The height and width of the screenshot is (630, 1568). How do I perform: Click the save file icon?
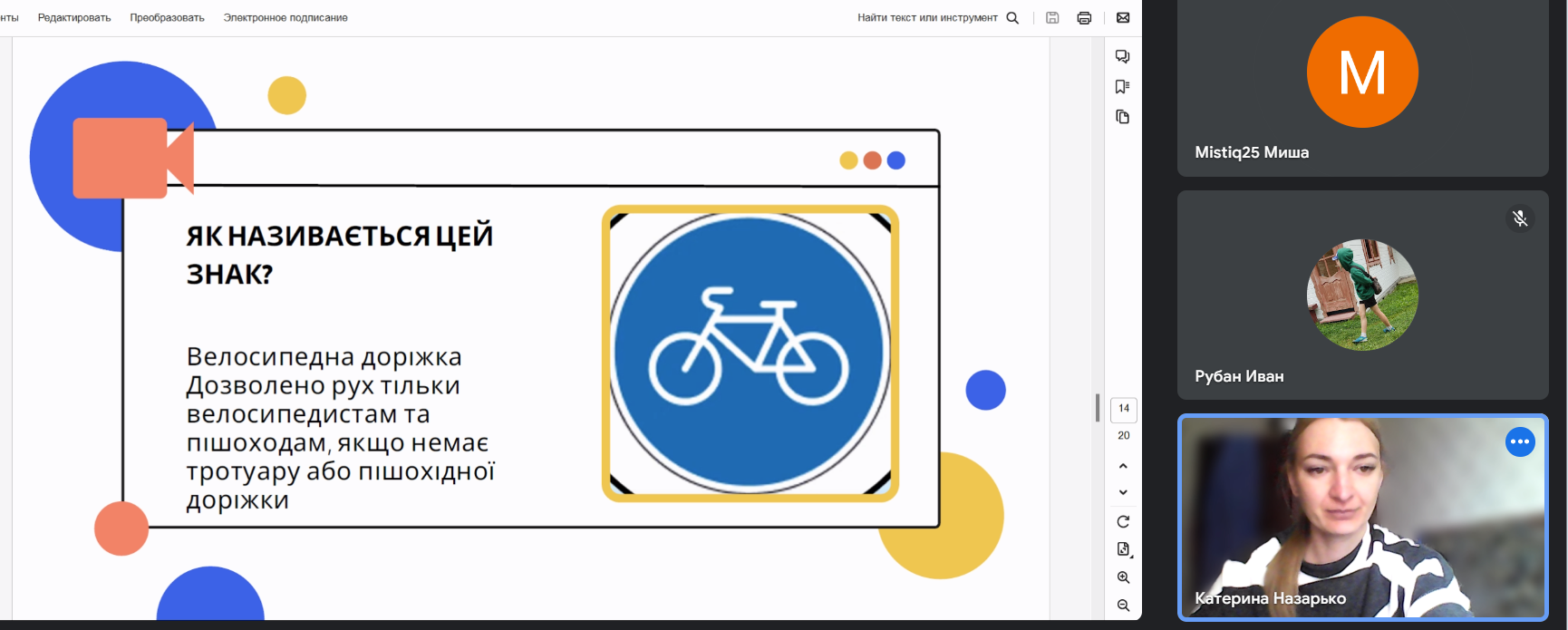[x=1052, y=18]
